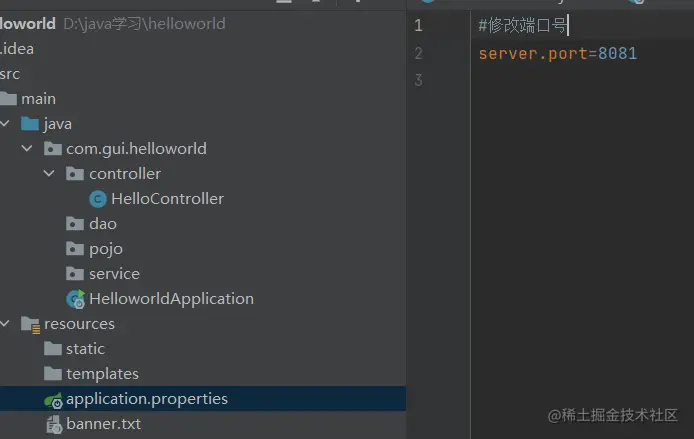Select the pojo package
Image resolution: width=694 pixels, height=439 pixels.
pyautogui.click(x=106, y=249)
